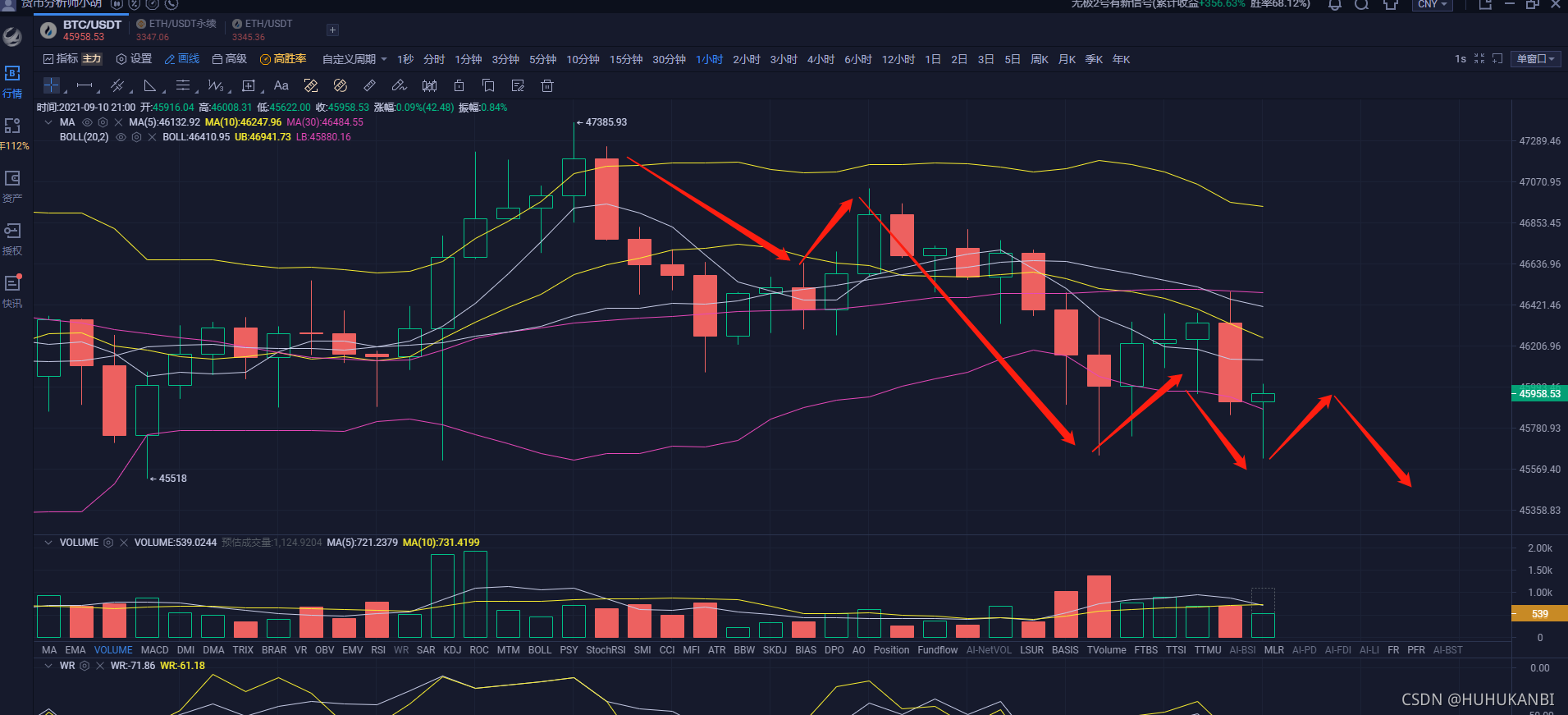Switch to ETH/USDT永续 tab
Viewport: 1568px width, 715px height.
pyautogui.click(x=176, y=30)
